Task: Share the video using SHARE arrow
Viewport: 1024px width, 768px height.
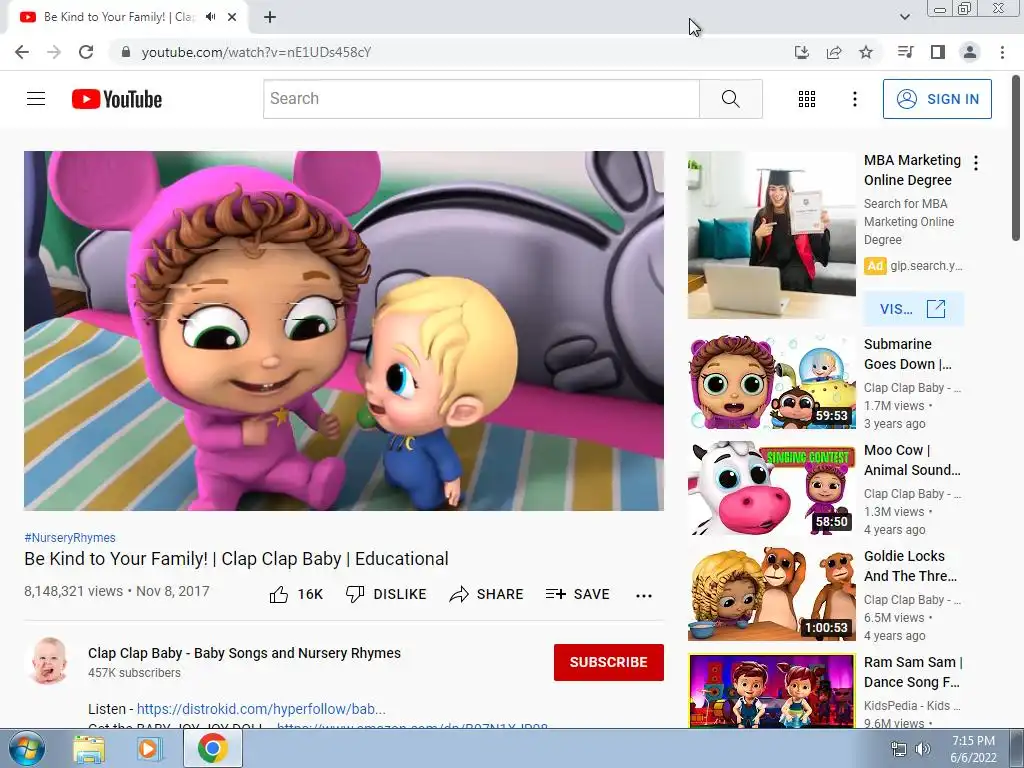Action: 487,594
